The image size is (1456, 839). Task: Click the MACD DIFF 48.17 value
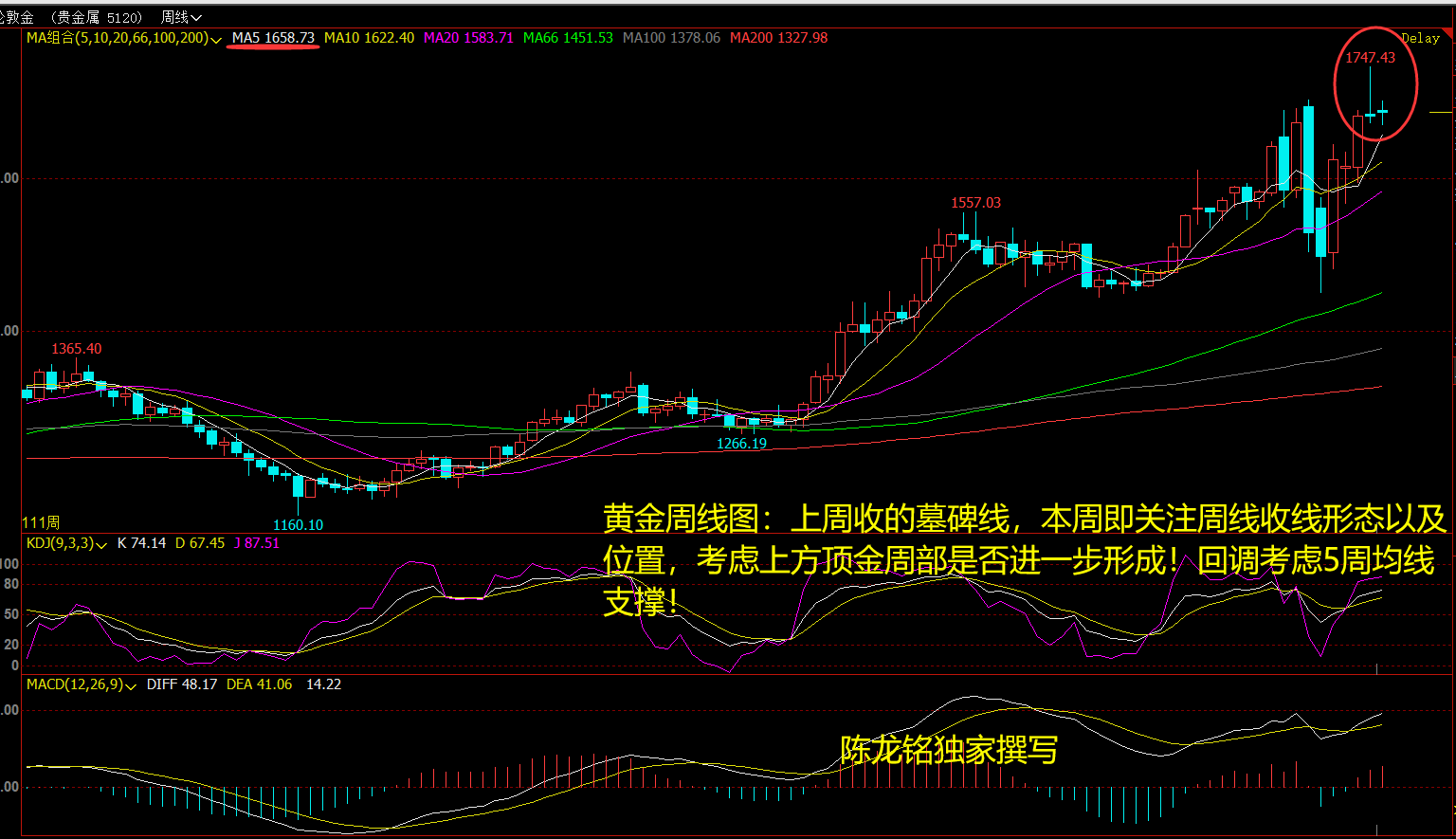(x=182, y=684)
